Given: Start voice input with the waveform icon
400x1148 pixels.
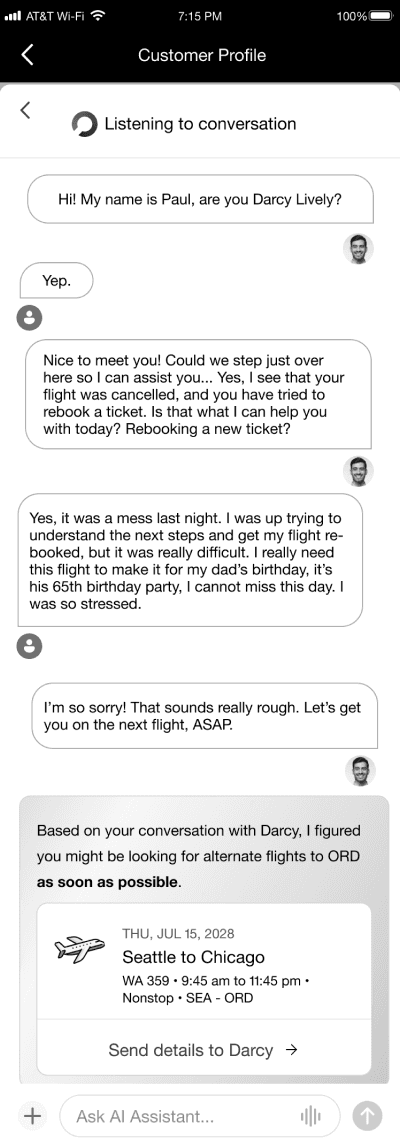Looking at the screenshot, I should [x=311, y=1116].
